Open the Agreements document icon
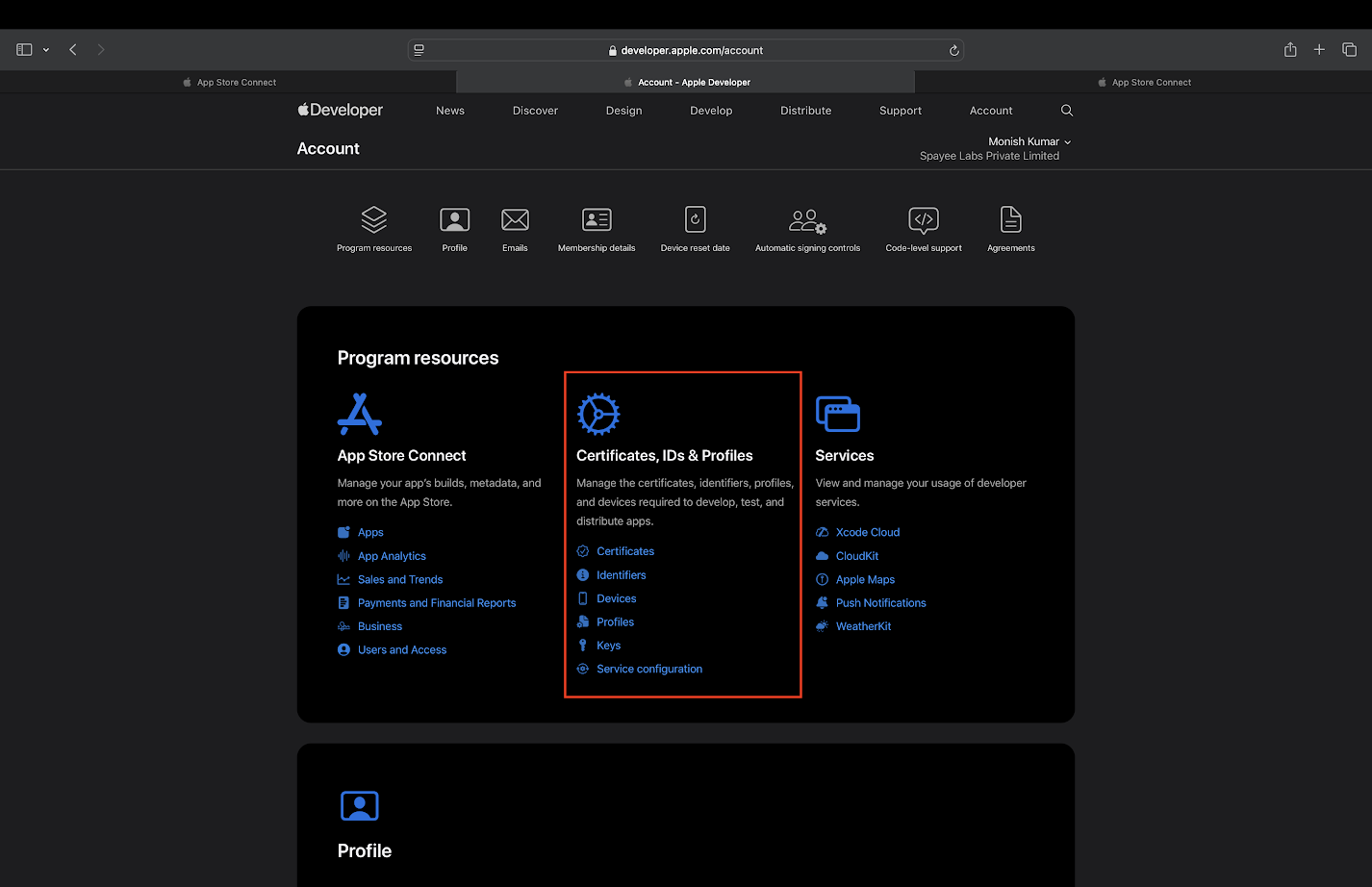This screenshot has height=887, width=1372. coord(1010,220)
